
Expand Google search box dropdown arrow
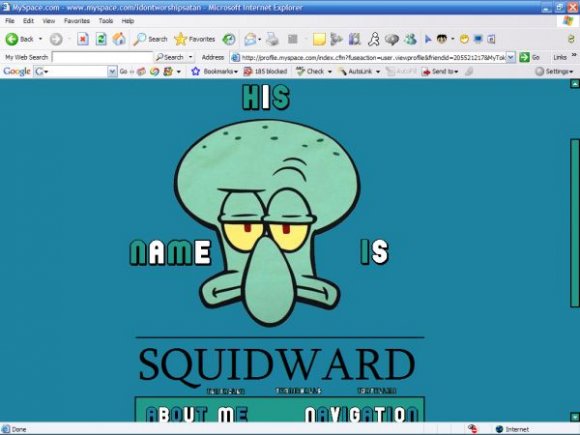pos(112,71)
